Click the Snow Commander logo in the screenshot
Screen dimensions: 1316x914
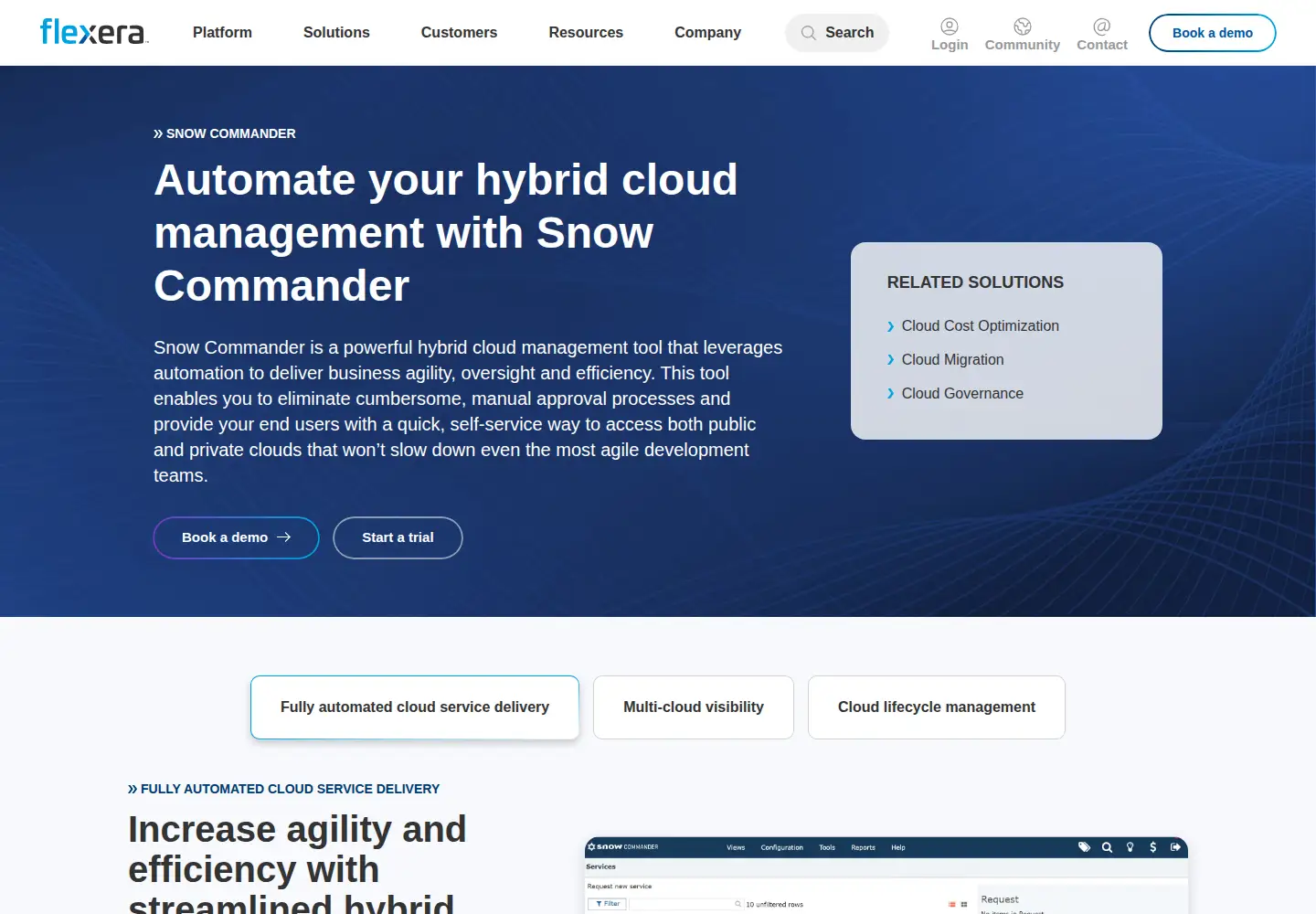coord(623,847)
